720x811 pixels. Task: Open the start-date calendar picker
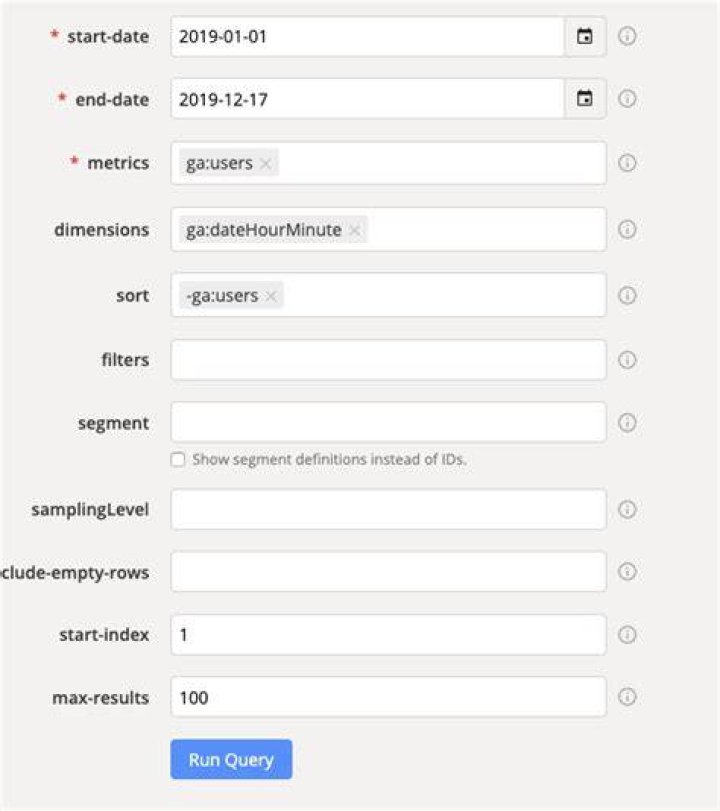coord(584,36)
